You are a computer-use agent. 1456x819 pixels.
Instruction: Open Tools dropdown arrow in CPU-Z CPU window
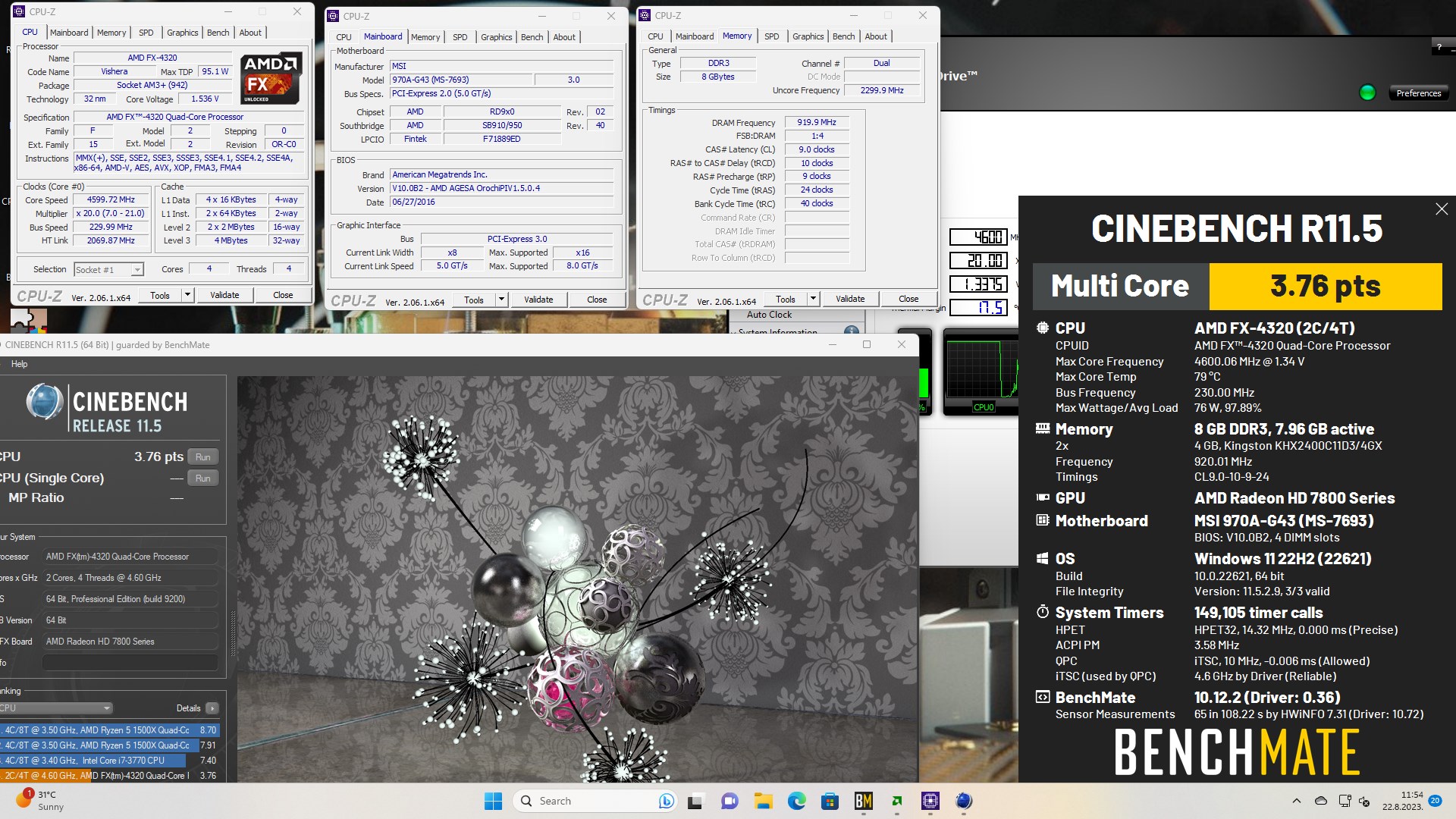coord(187,295)
